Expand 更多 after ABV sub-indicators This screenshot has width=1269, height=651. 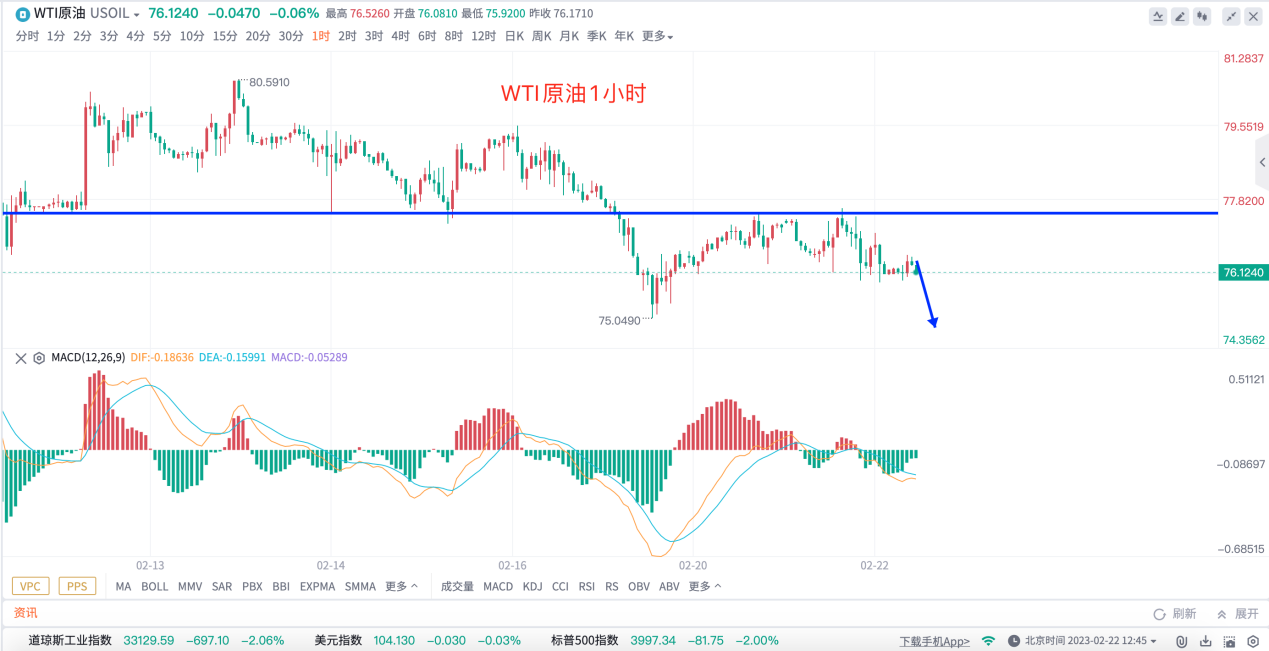click(704, 586)
